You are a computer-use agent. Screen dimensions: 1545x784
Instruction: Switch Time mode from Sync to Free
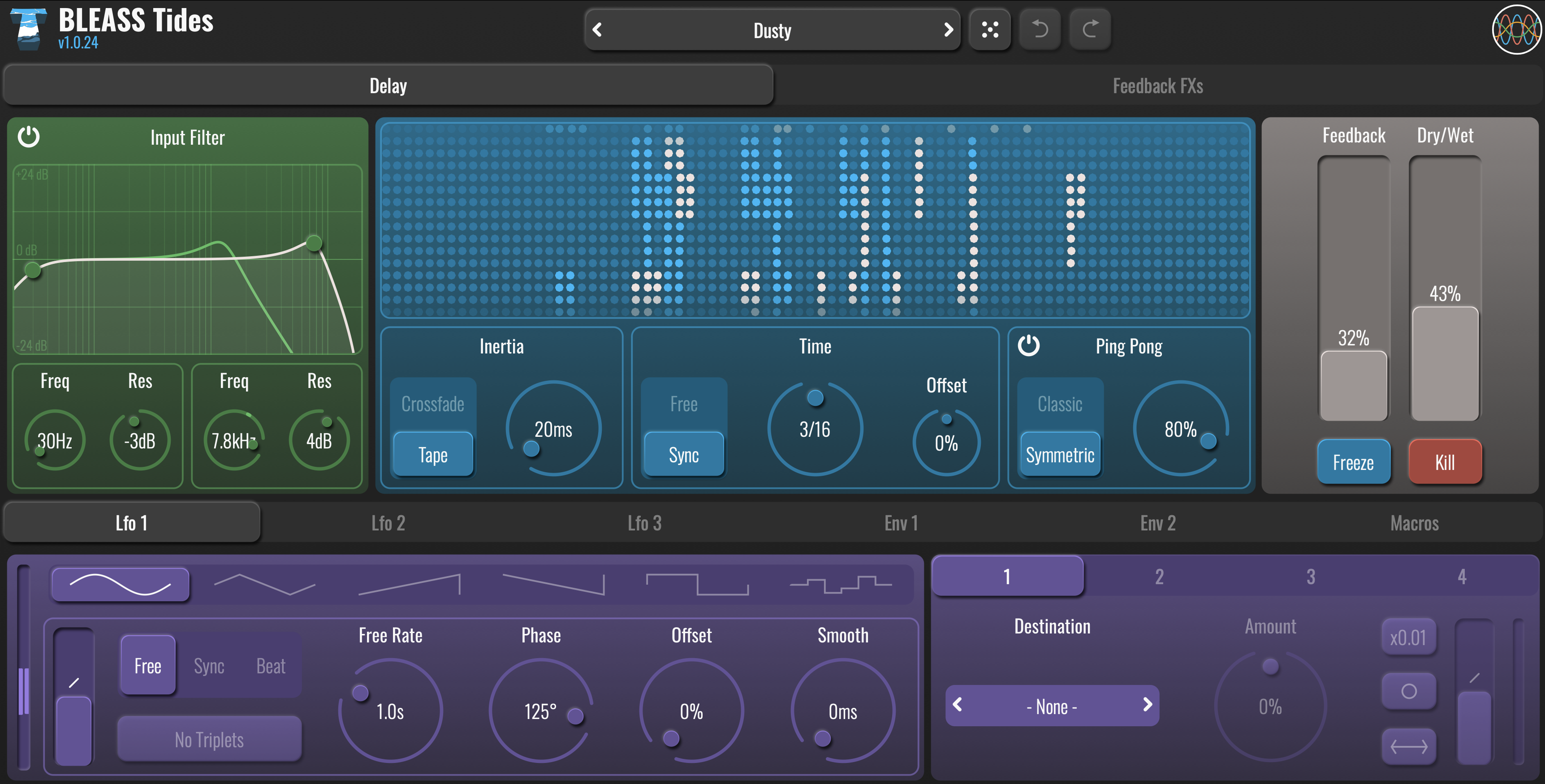pos(684,404)
